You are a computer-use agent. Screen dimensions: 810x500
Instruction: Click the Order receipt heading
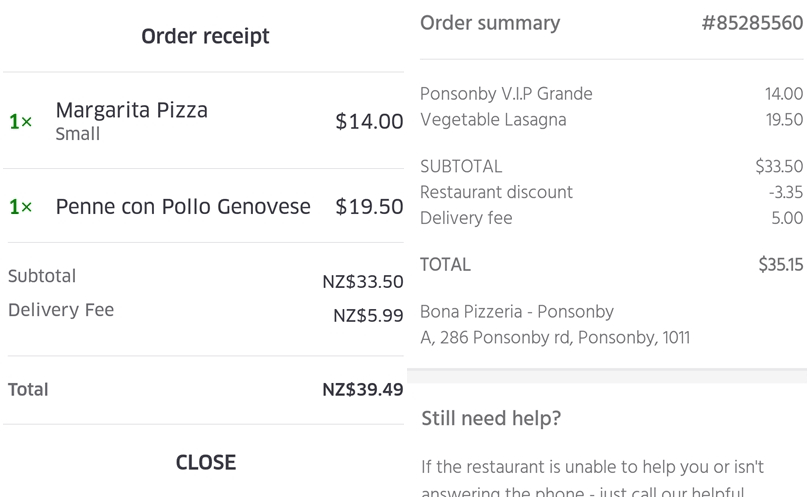[205, 37]
